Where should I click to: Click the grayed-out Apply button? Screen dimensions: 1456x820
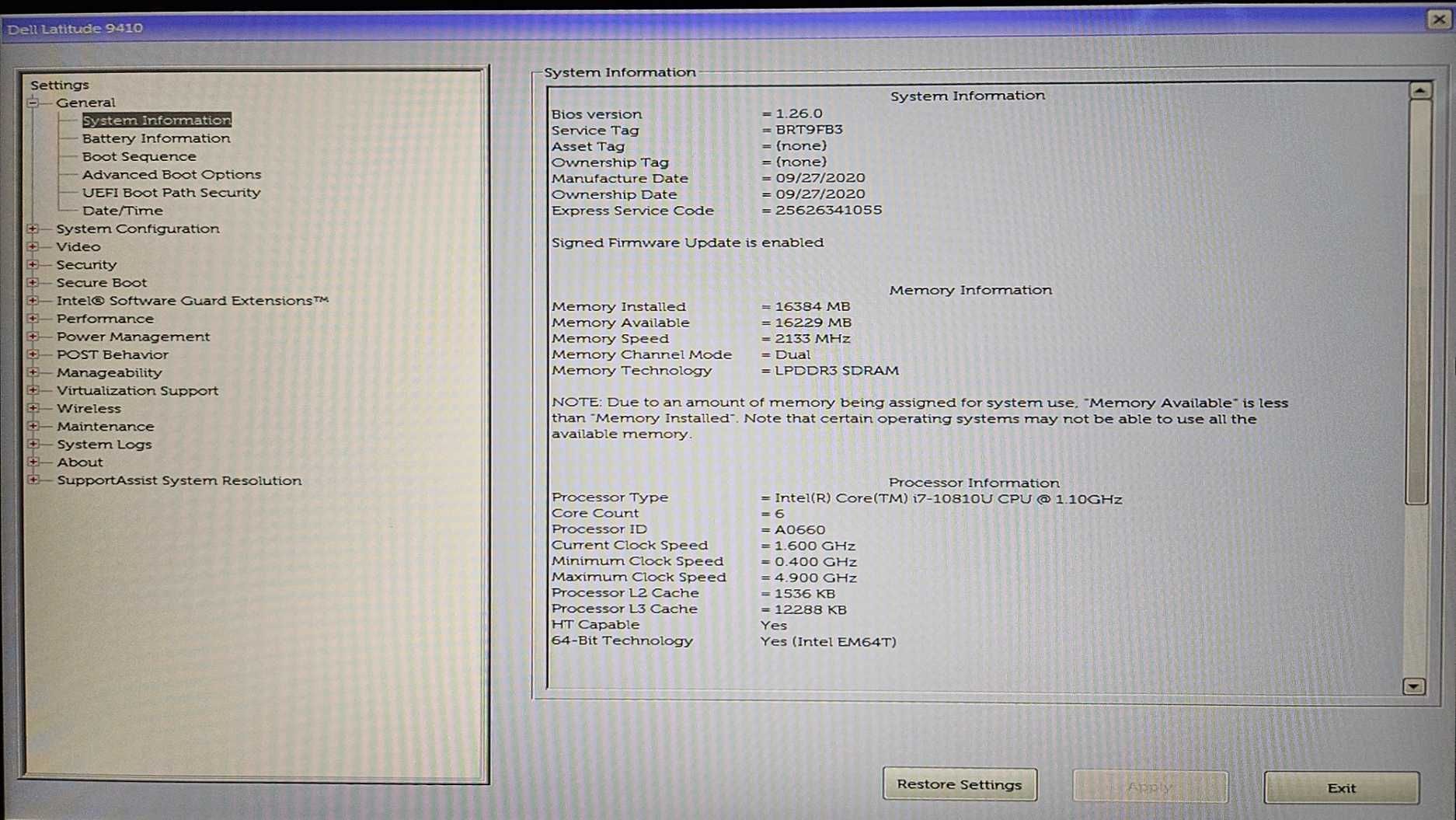(x=1150, y=787)
